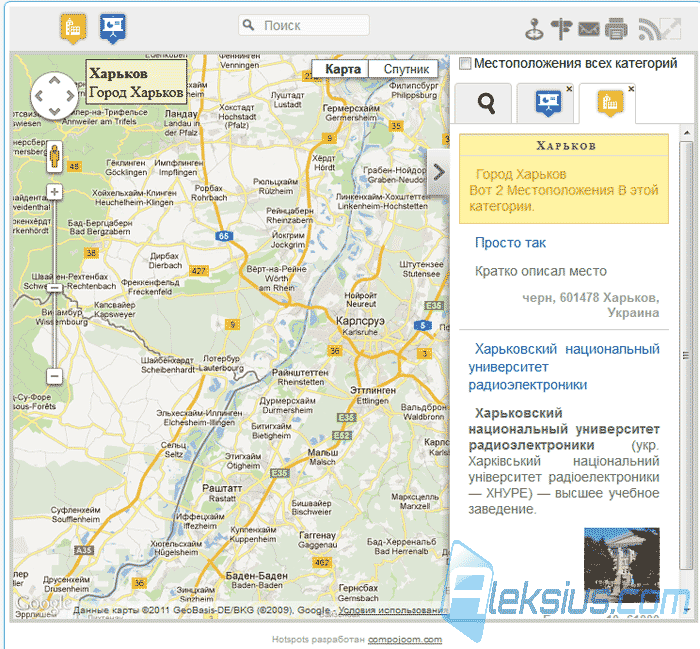The image size is (700, 649).
Task: Open directions signpost icon
Action: pyautogui.click(x=561, y=29)
